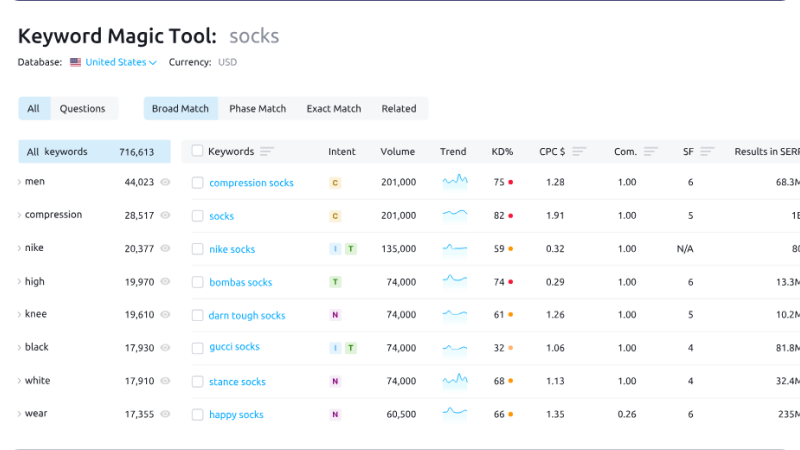Check the compression socks row checkbox

click(x=197, y=183)
